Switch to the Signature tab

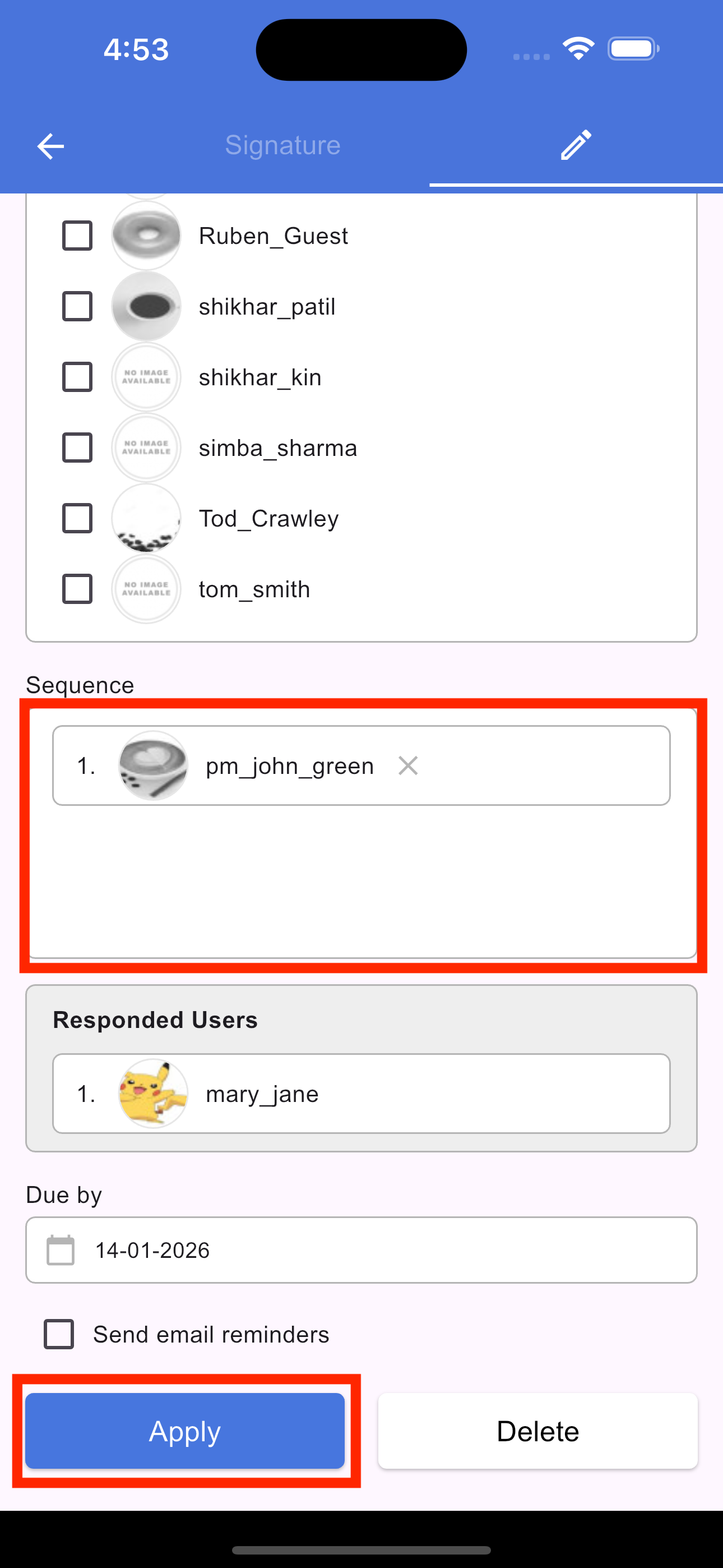(282, 145)
